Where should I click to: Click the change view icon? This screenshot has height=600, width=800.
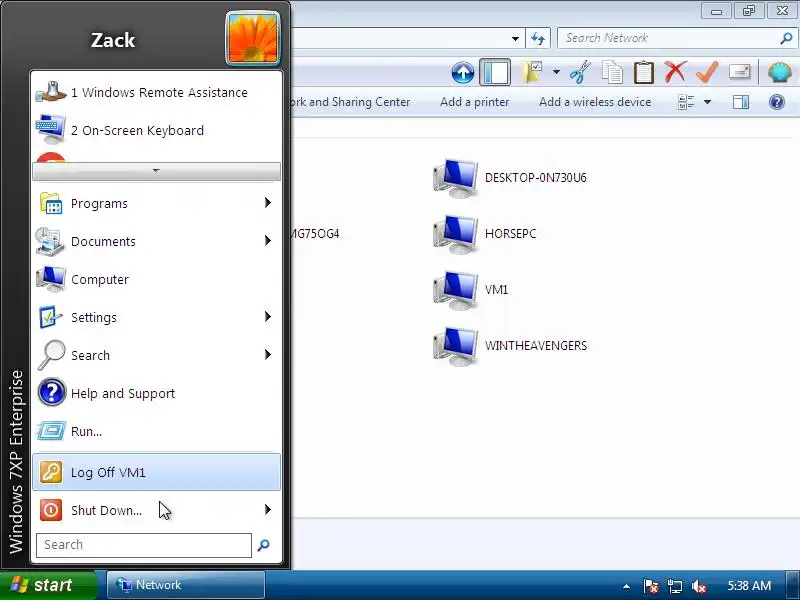pyautogui.click(x=686, y=102)
